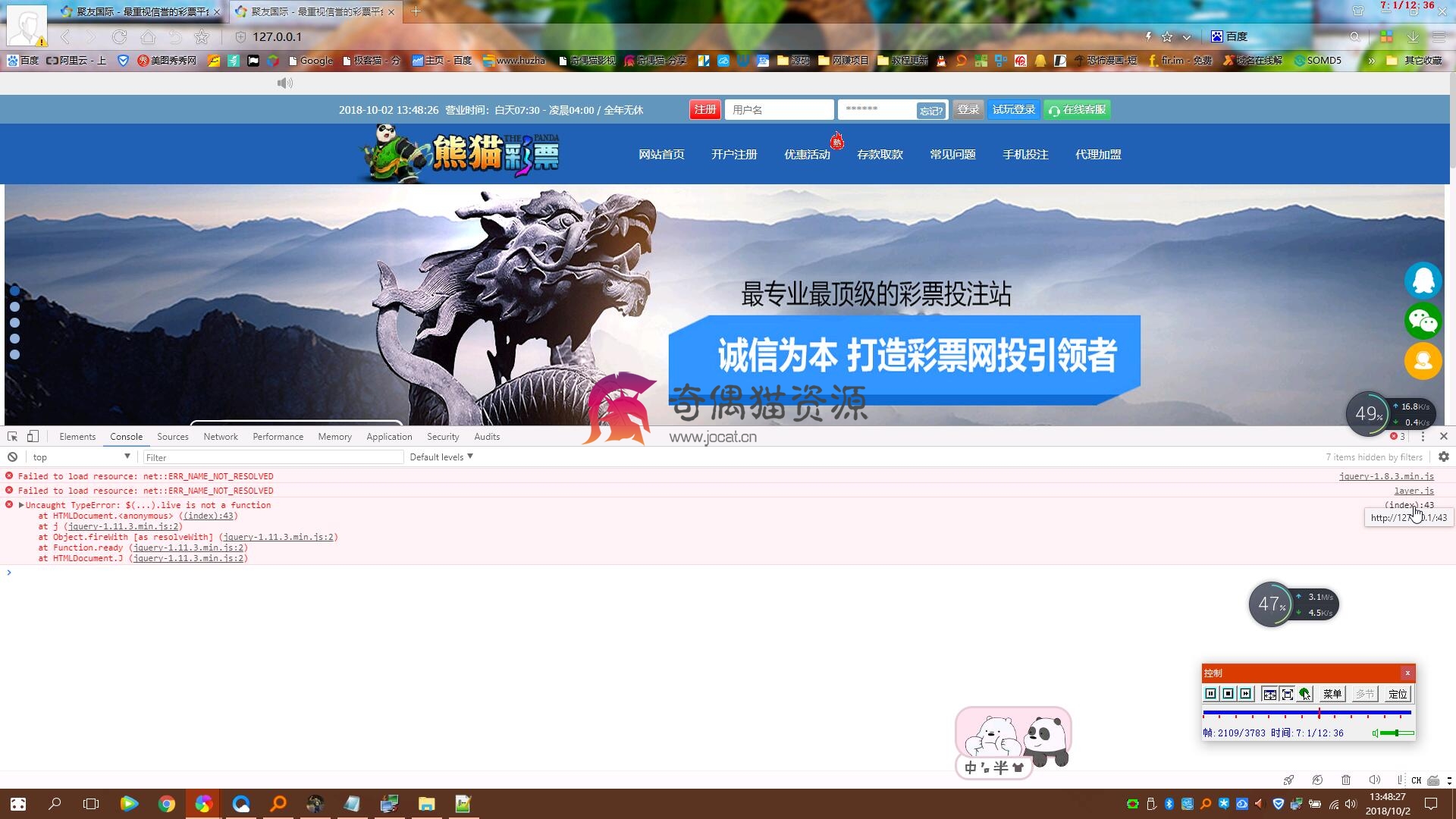Switch to the Sources tab
Viewport: 1456px width, 819px height.
pyautogui.click(x=173, y=437)
